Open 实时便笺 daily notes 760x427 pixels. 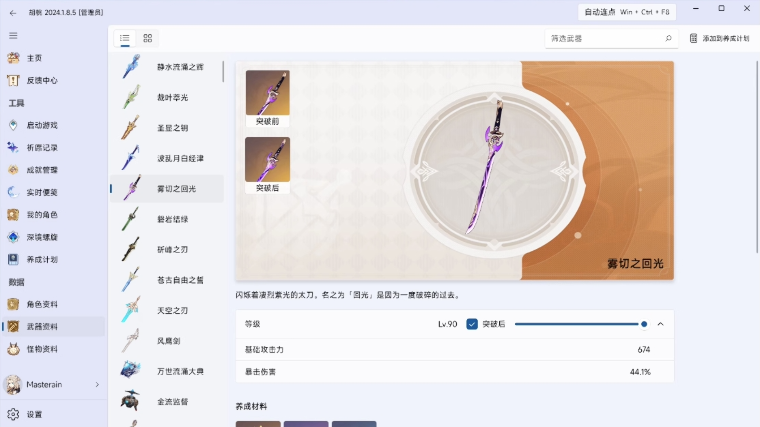(53, 192)
